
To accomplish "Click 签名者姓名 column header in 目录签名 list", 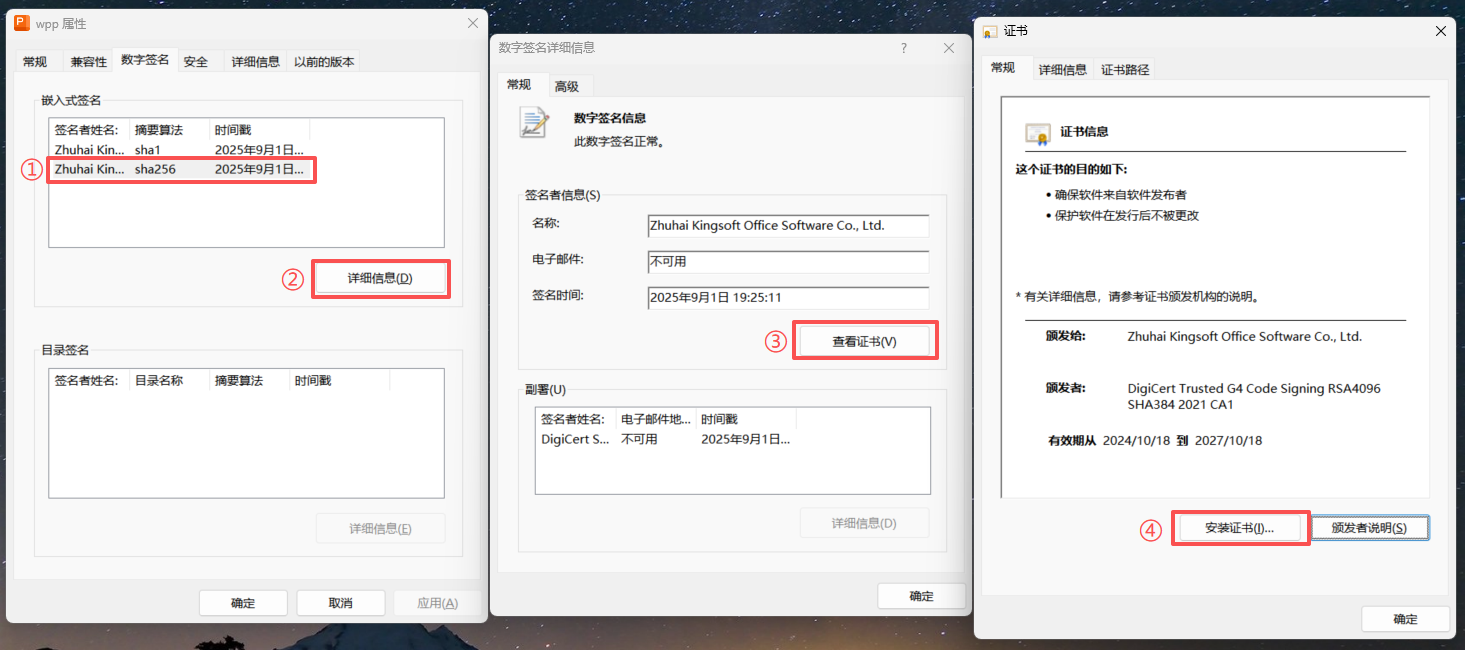I will coord(90,381).
